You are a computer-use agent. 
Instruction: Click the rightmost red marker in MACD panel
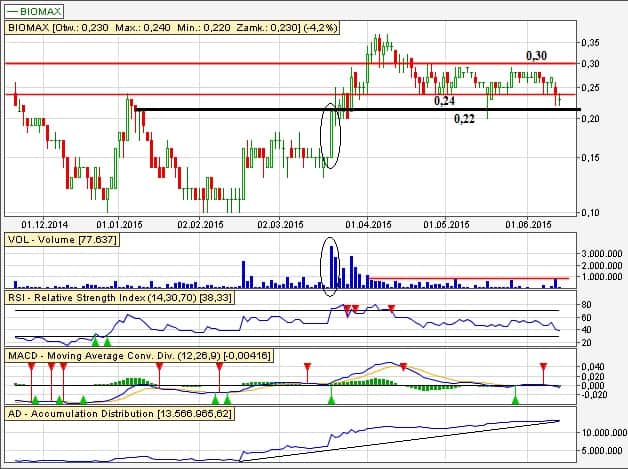click(543, 367)
